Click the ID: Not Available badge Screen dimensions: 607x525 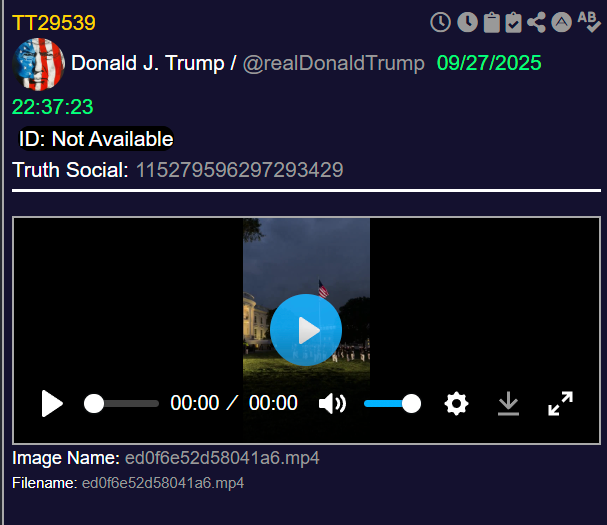[96, 139]
